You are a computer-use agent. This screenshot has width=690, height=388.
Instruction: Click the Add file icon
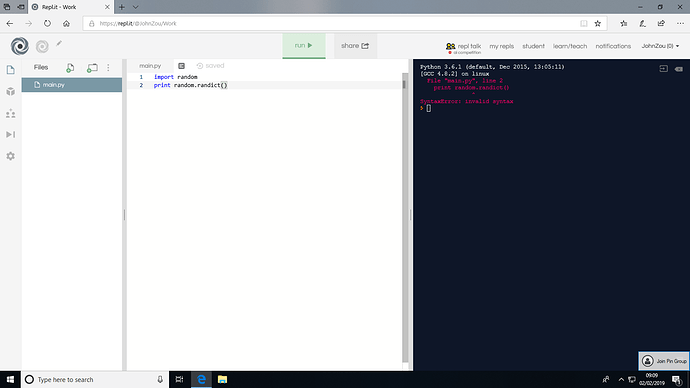[x=70, y=68]
